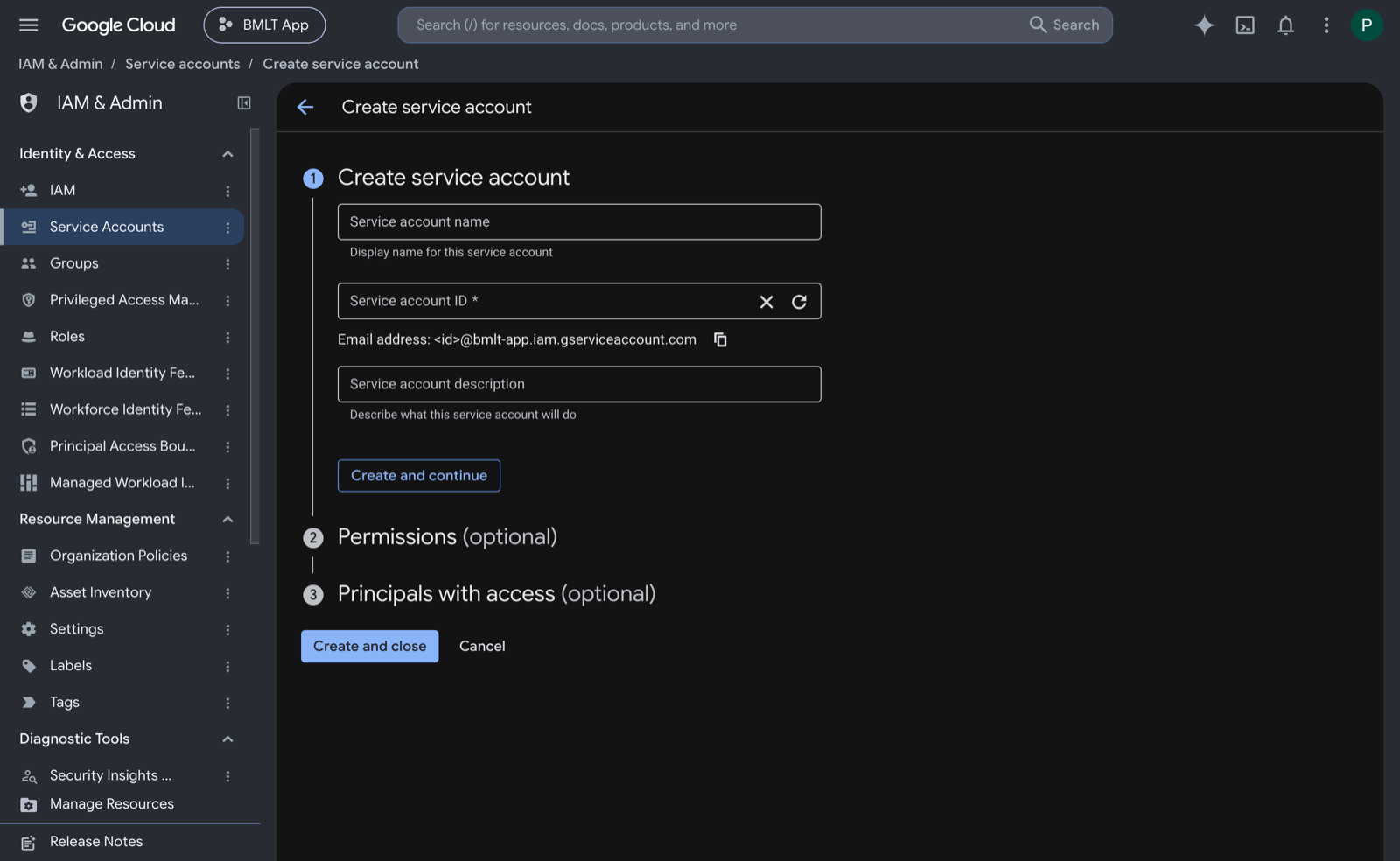Expand Principals with access (optional) step
This screenshot has height=861, width=1400.
(496, 594)
